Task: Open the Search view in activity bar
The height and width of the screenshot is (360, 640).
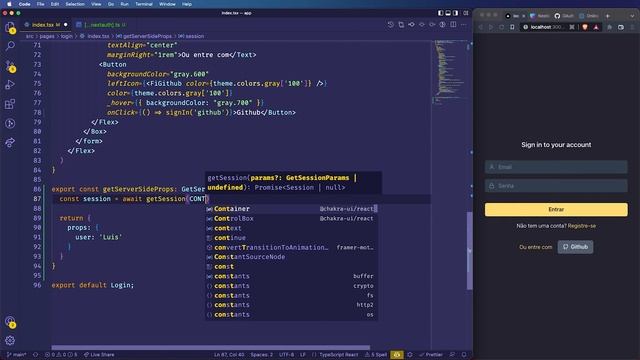Action: pos(10,46)
